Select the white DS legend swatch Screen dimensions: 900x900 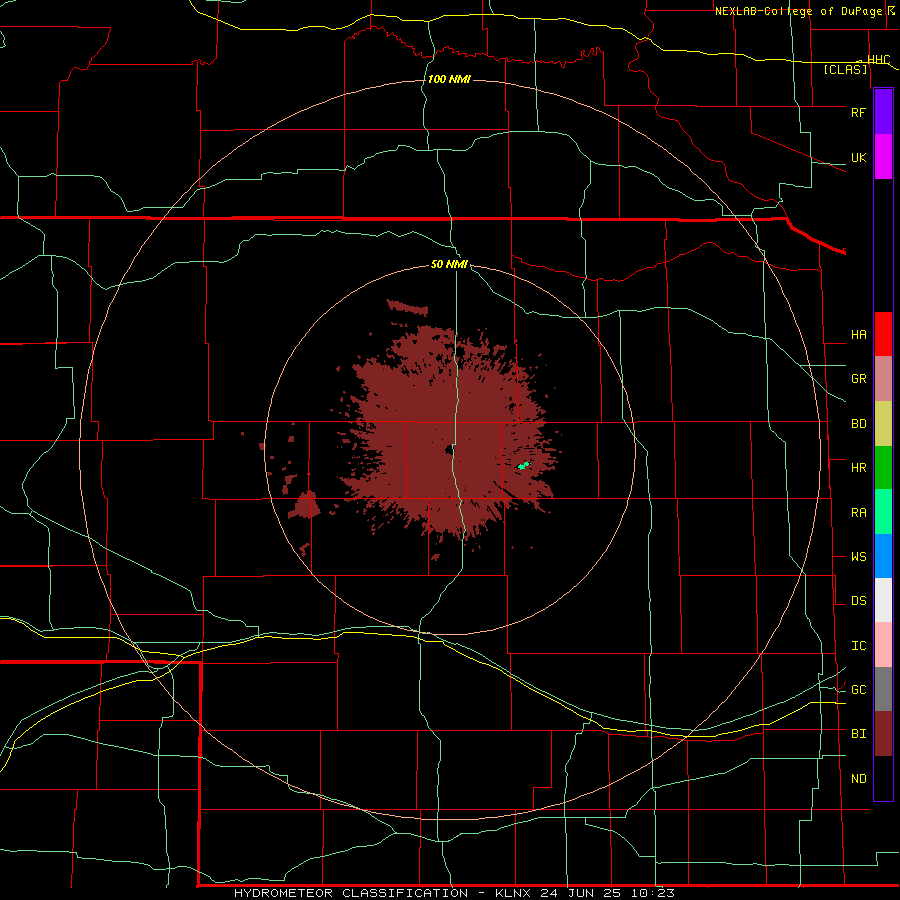(x=883, y=600)
